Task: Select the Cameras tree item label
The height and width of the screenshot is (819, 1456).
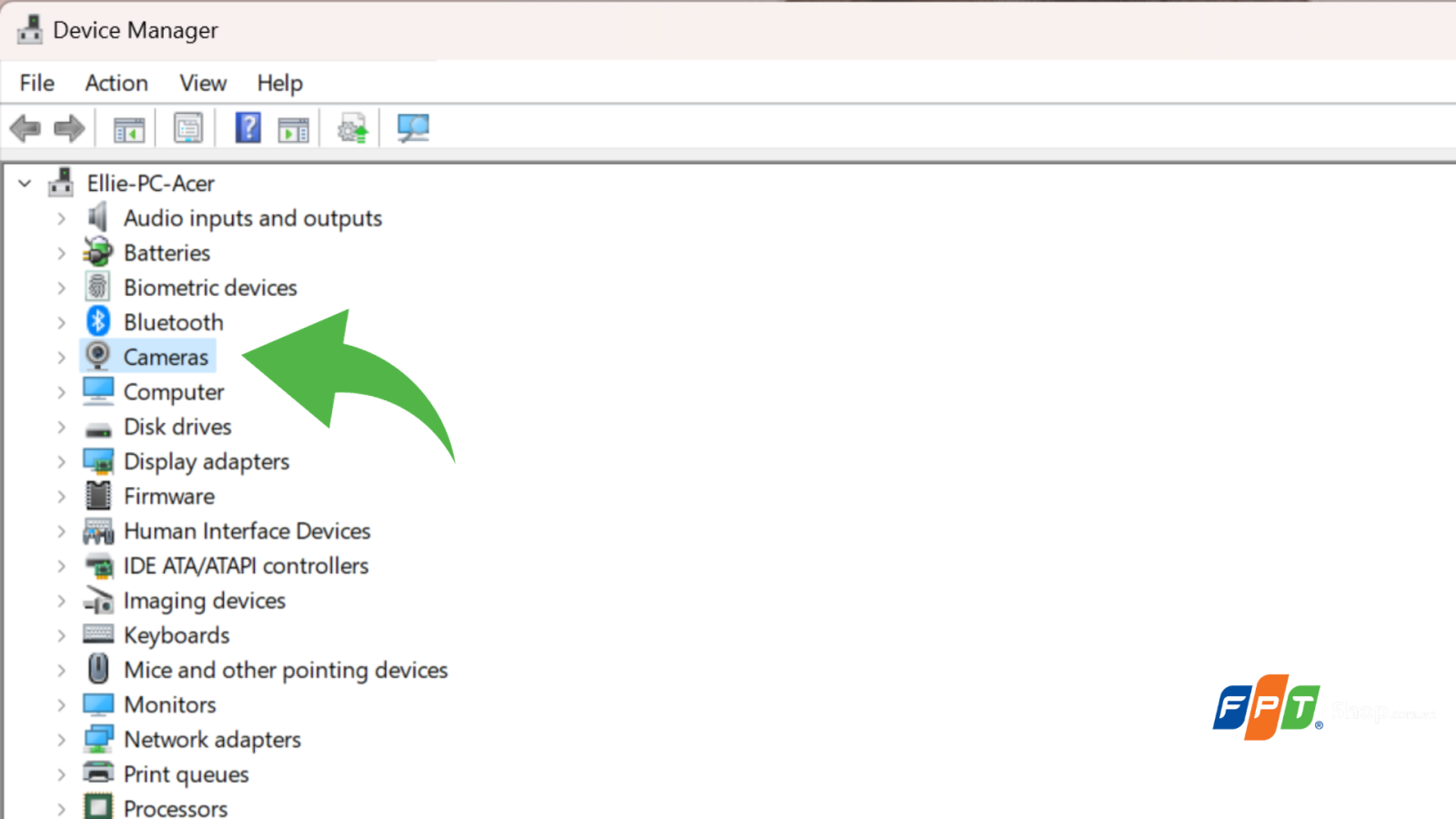Action: click(x=167, y=358)
